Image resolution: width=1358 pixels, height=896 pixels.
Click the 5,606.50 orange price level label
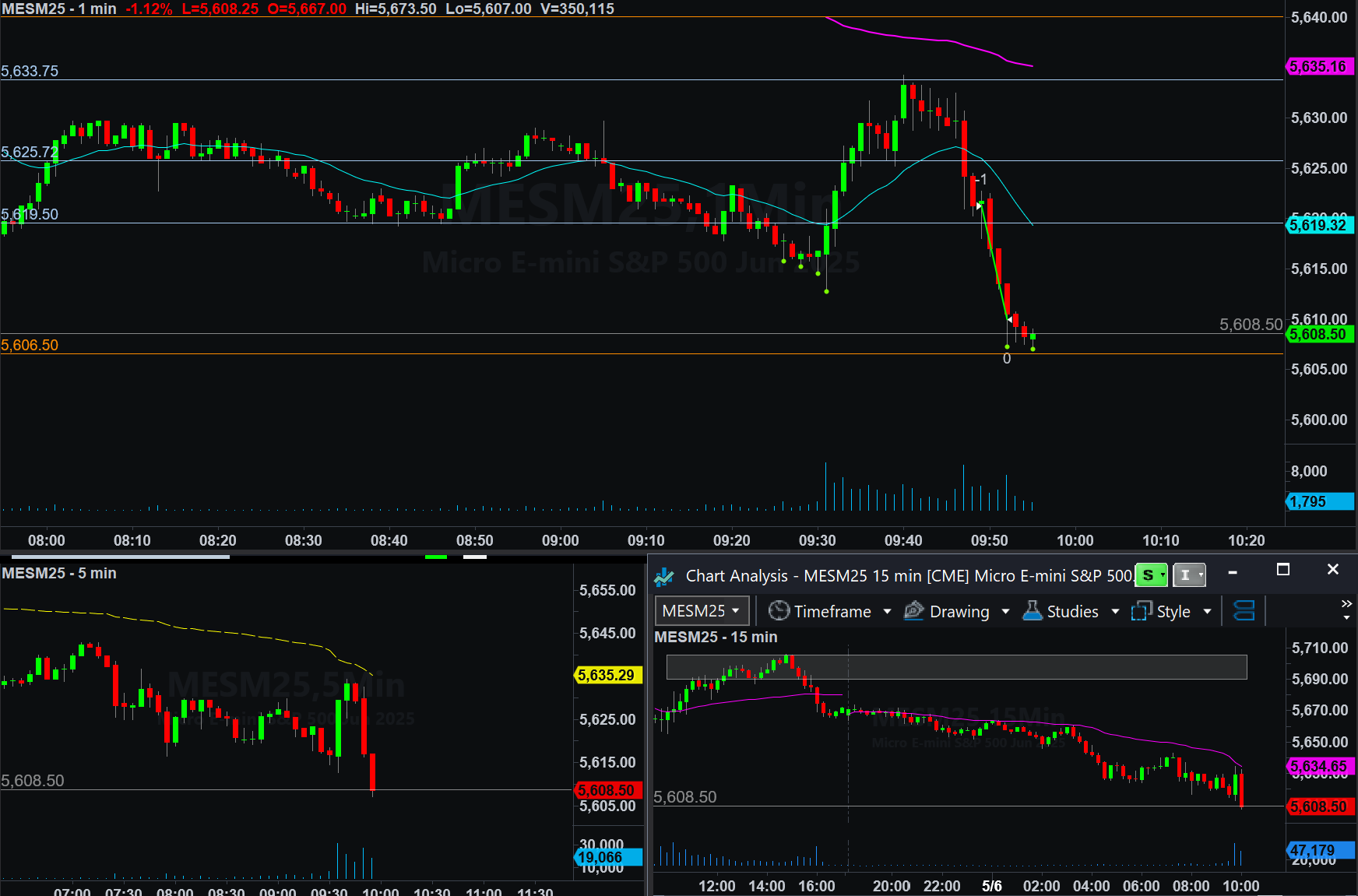pyautogui.click(x=30, y=345)
